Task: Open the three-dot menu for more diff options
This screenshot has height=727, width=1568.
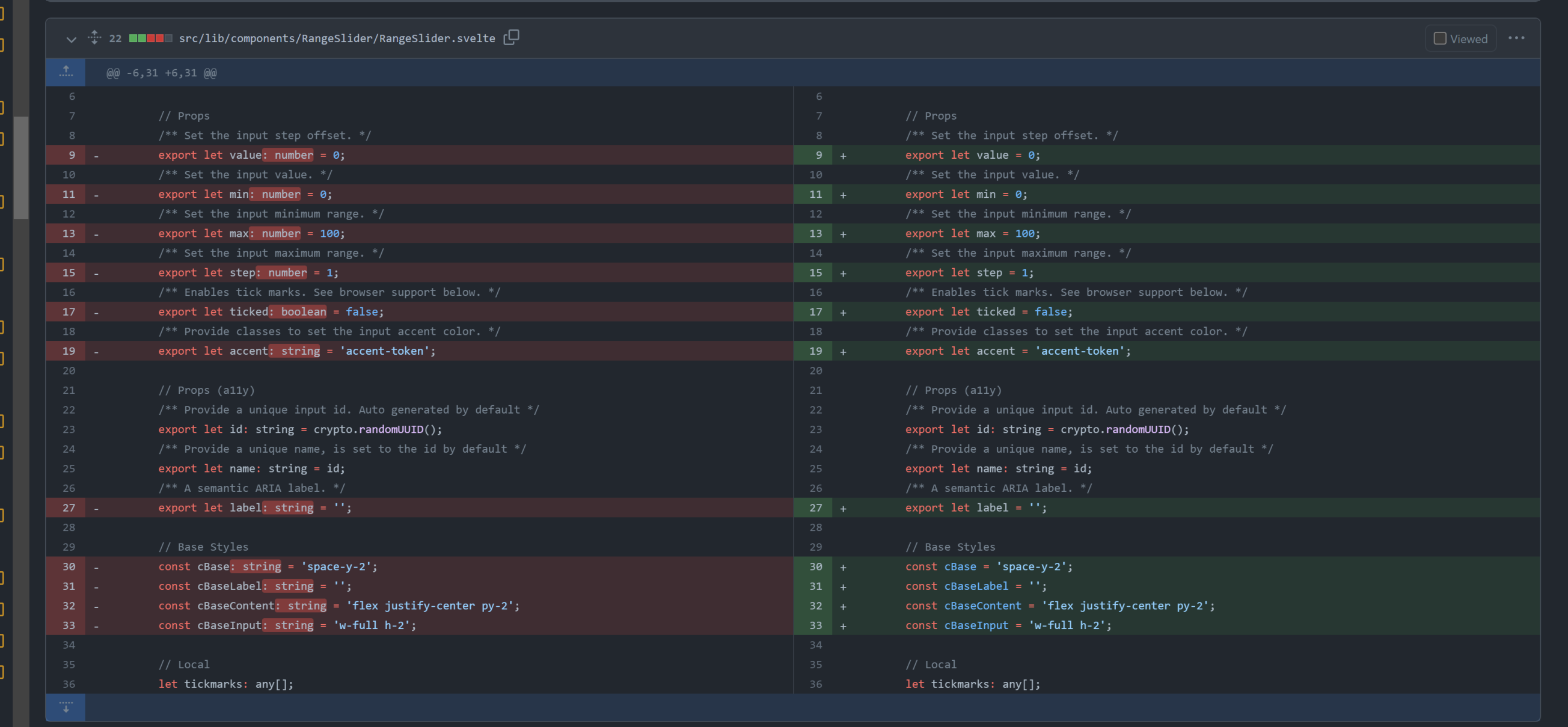Action: coord(1517,38)
